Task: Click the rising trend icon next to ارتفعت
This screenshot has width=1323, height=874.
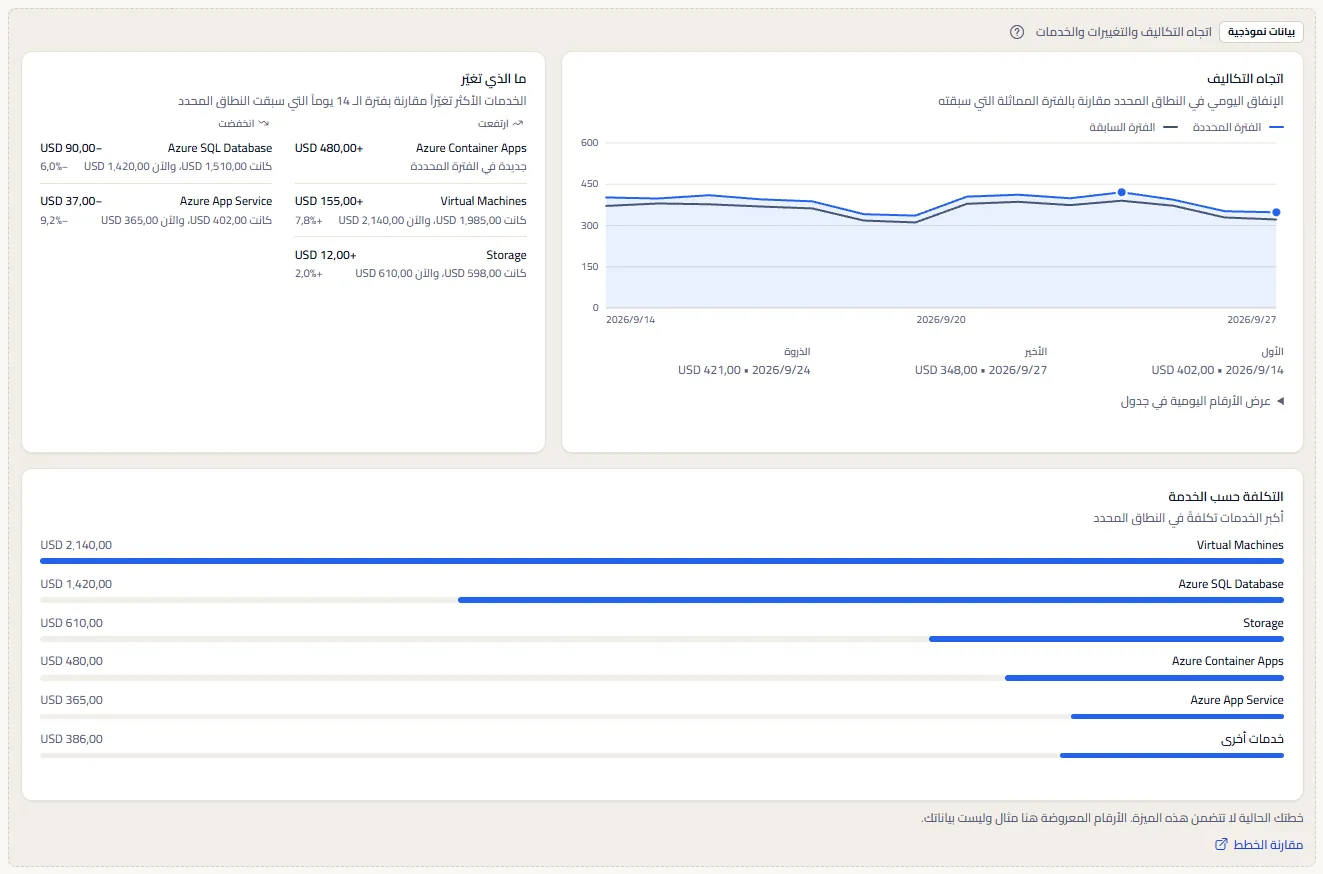Action: (x=518, y=123)
